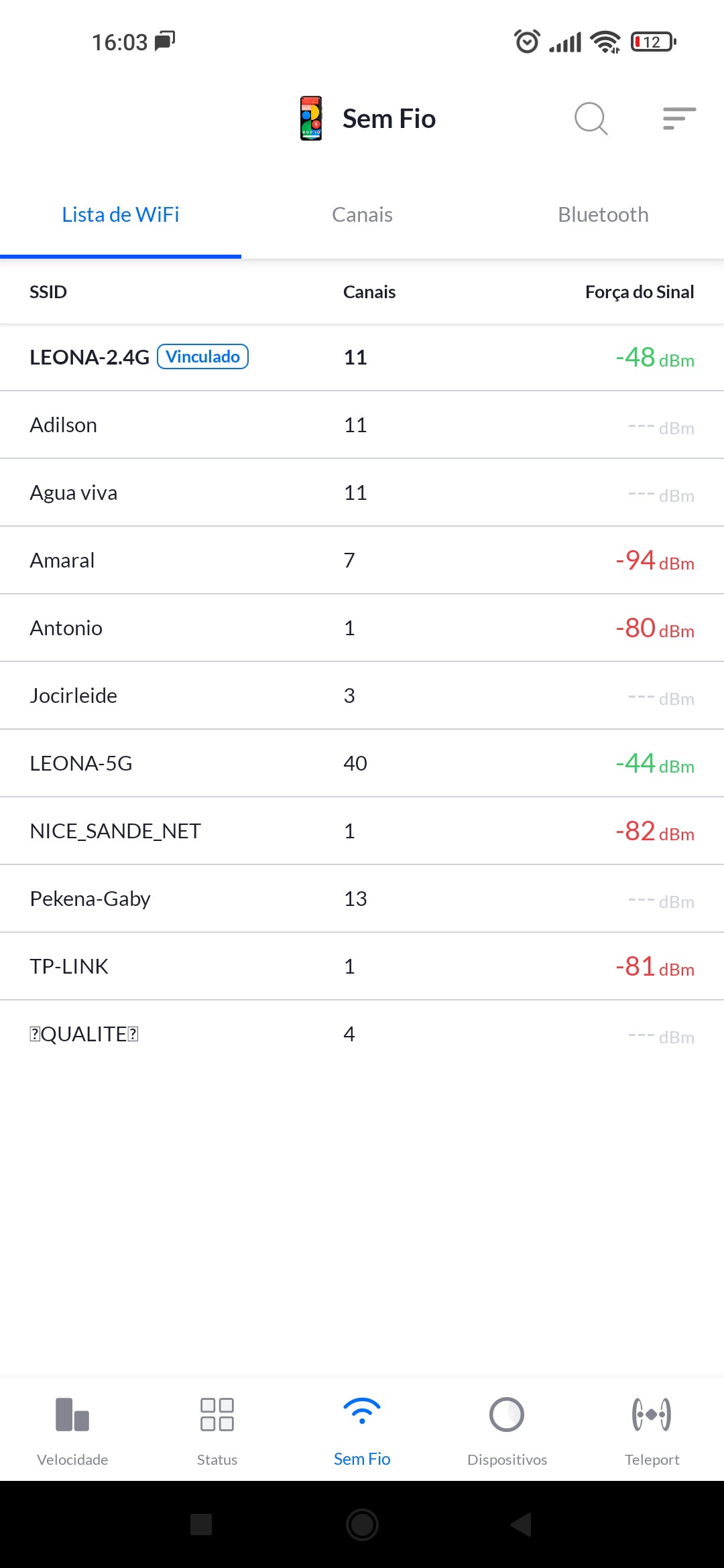Select the TP-LINK network row
The width and height of the screenshot is (724, 1568).
point(362,966)
